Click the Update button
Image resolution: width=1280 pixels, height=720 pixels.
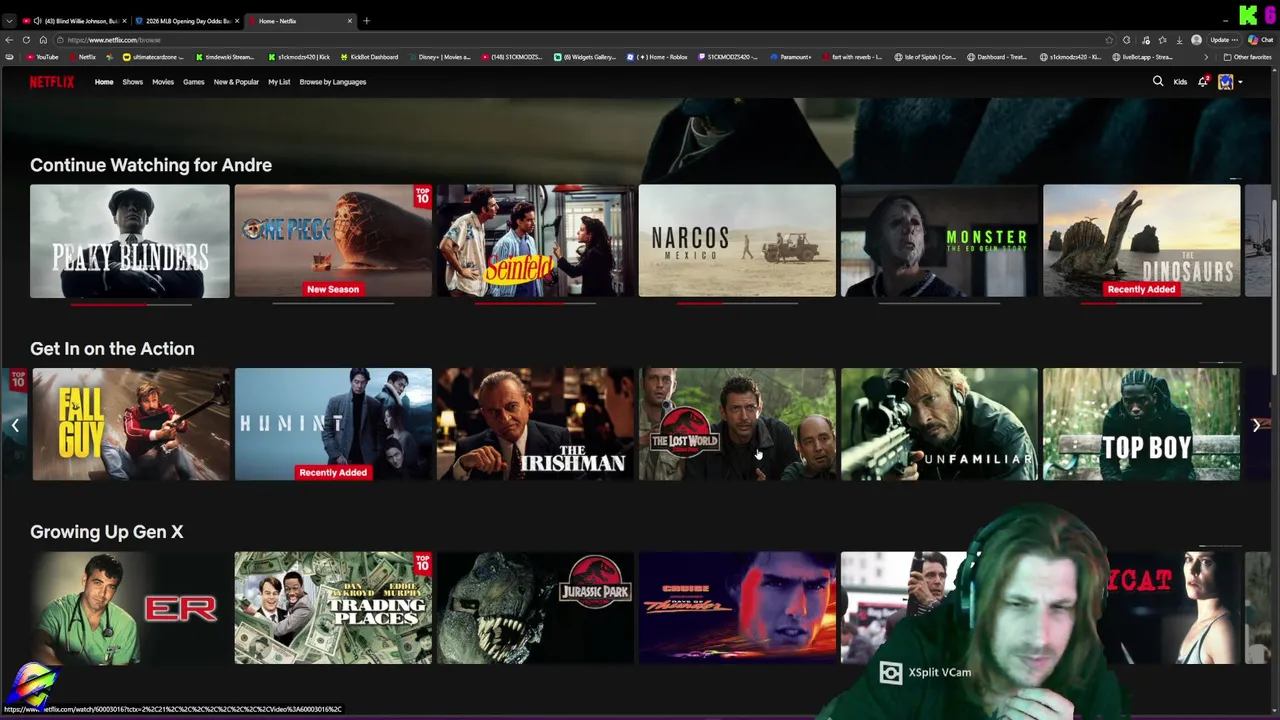point(1224,40)
